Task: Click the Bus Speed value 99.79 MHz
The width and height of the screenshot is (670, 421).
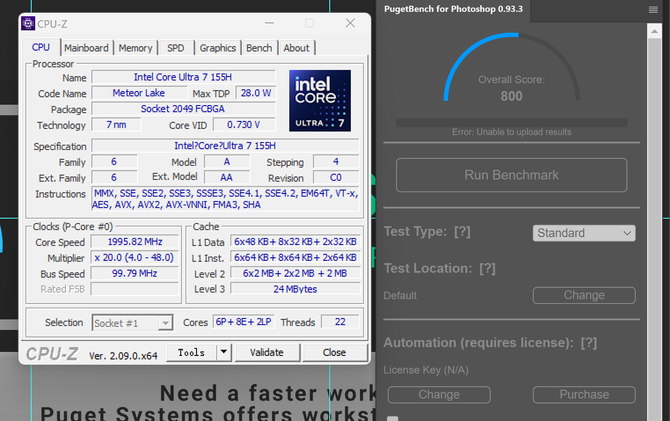Action: click(x=135, y=274)
